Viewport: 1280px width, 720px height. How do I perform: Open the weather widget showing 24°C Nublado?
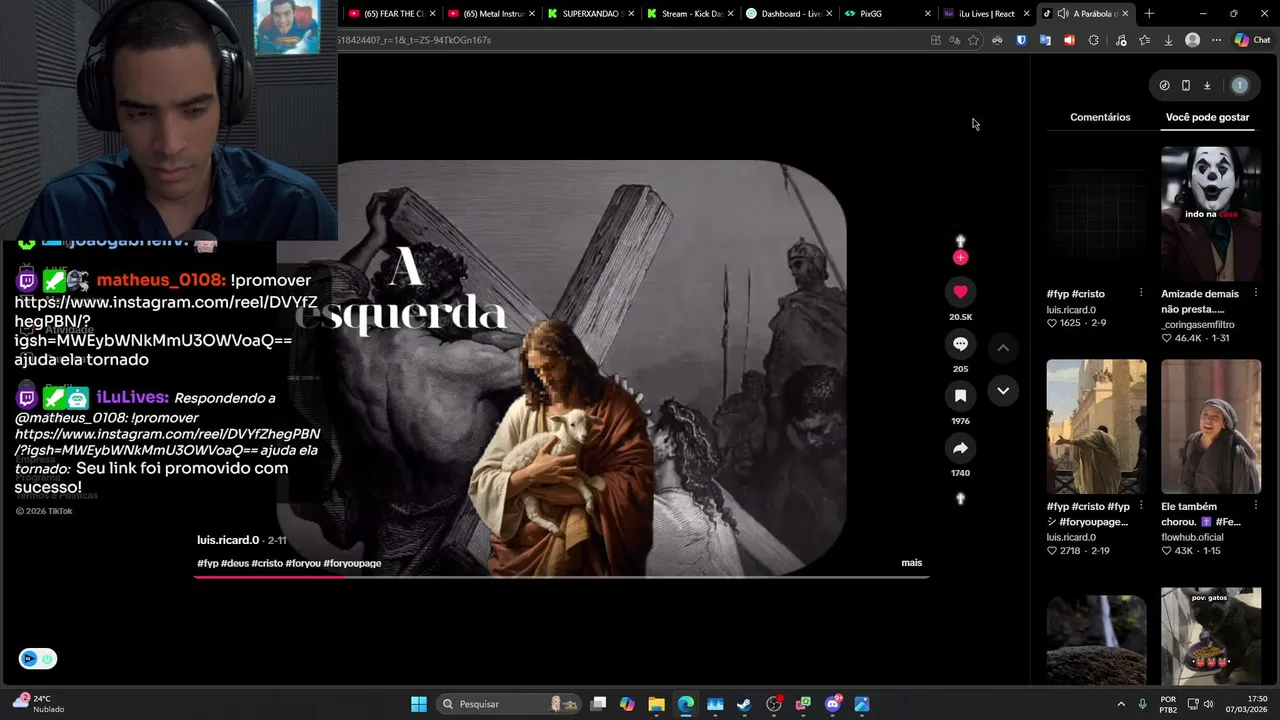click(38, 704)
